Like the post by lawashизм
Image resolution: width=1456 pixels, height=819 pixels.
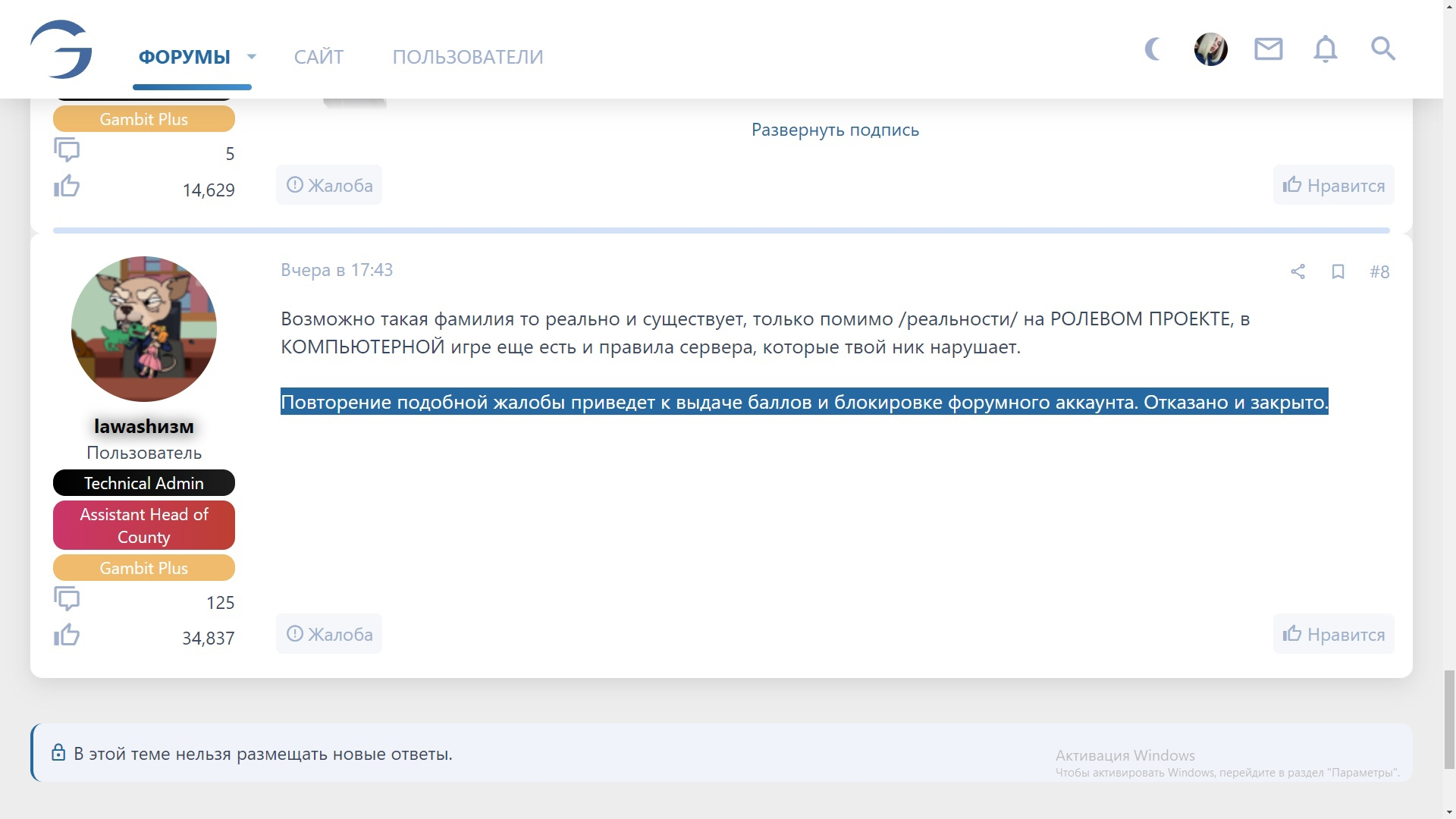click(1333, 634)
